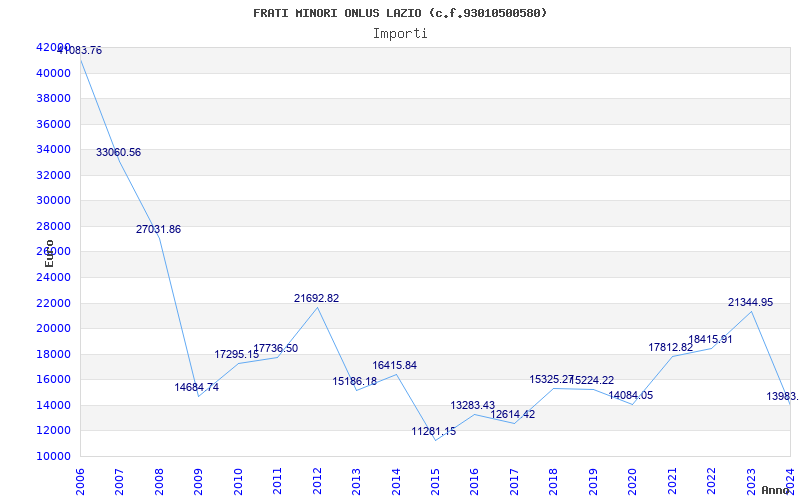Click the y-axis value 12000
This screenshot has height=500, width=800.
pyautogui.click(x=53, y=431)
